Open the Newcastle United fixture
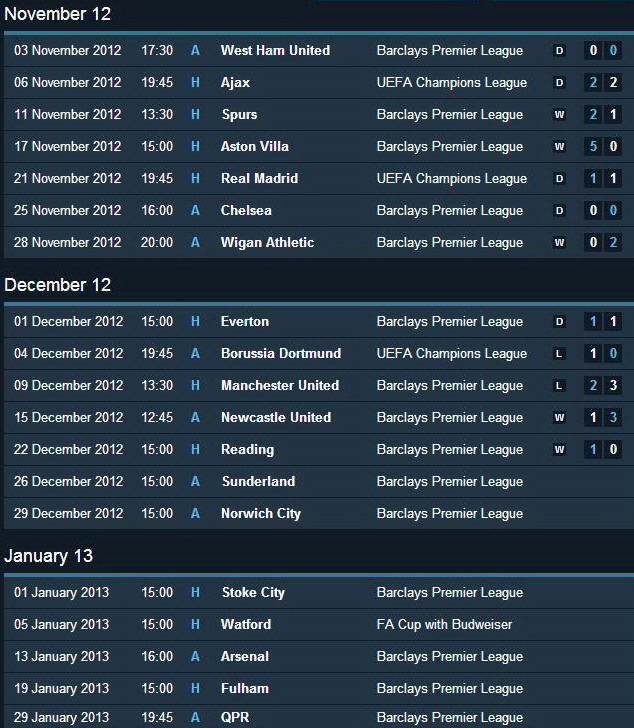 (317, 418)
